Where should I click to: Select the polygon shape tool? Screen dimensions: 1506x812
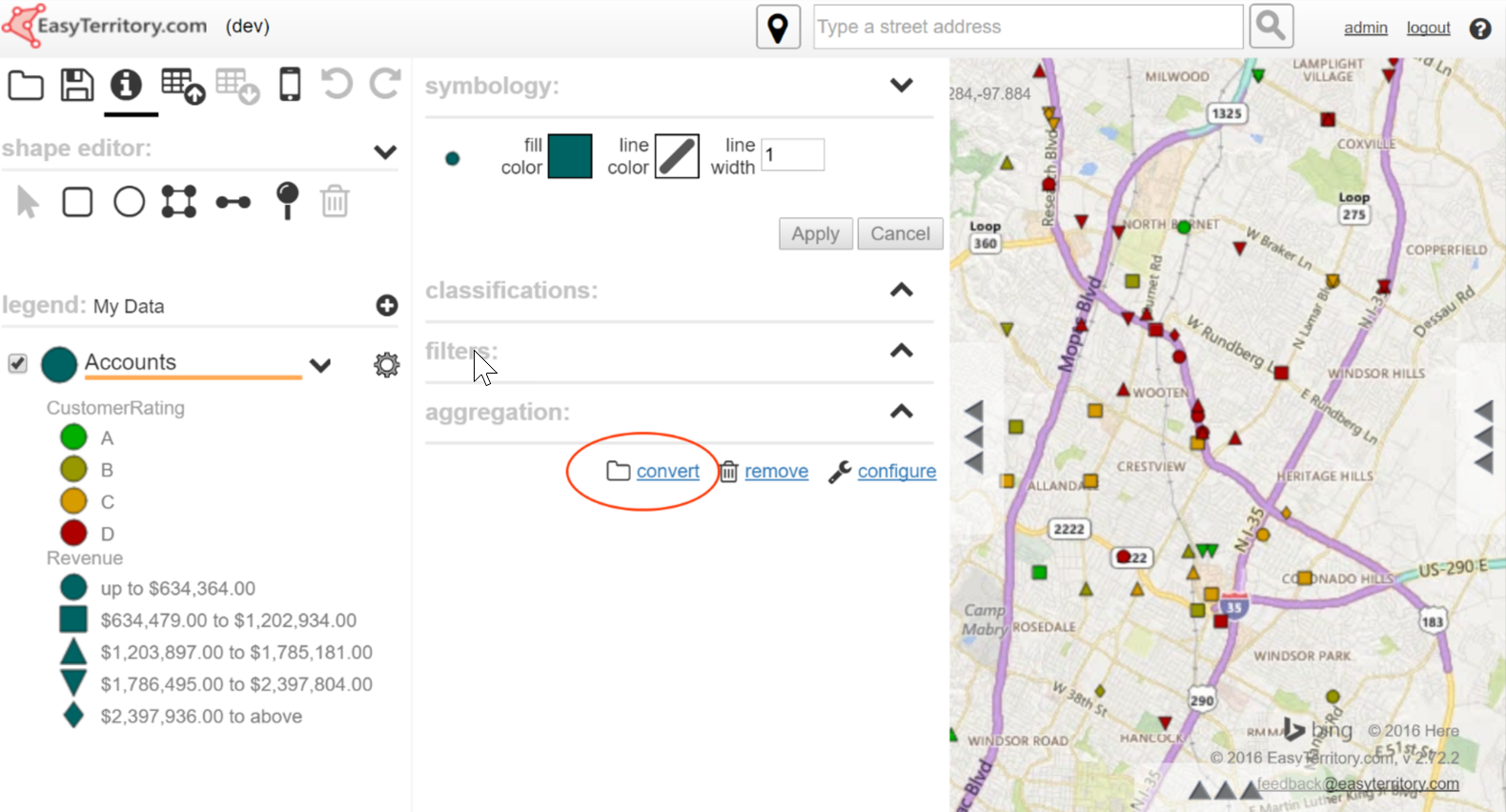click(179, 202)
